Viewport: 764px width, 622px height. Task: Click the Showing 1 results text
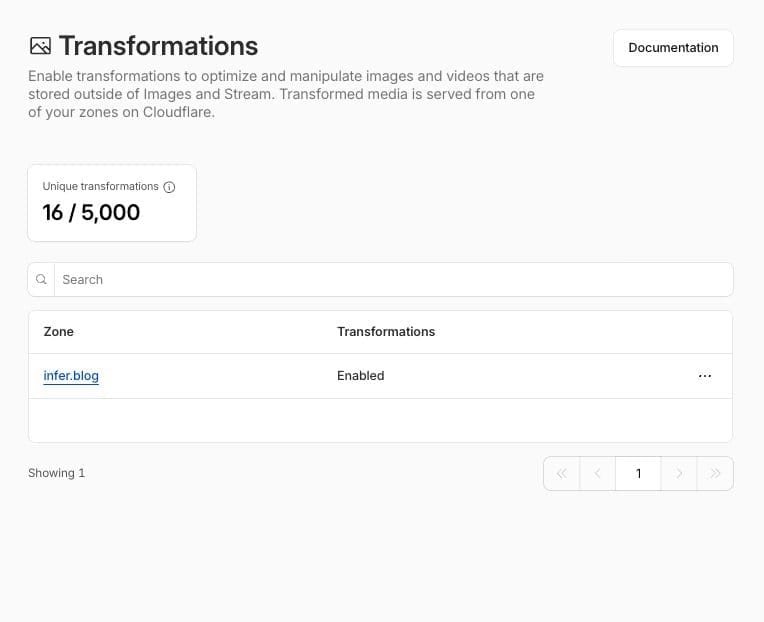point(57,473)
